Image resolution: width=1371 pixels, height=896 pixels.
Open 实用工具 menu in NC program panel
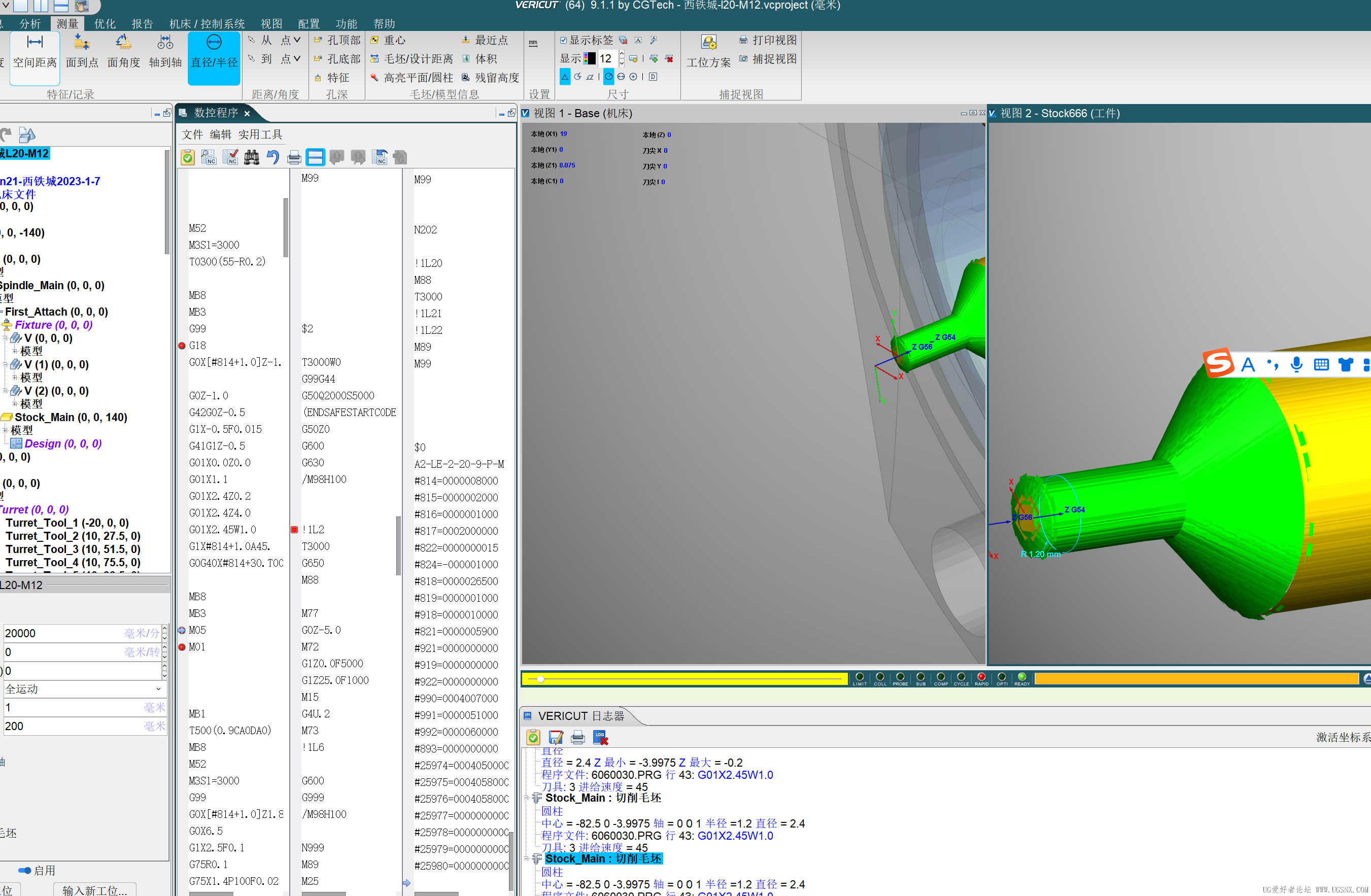click(260, 134)
